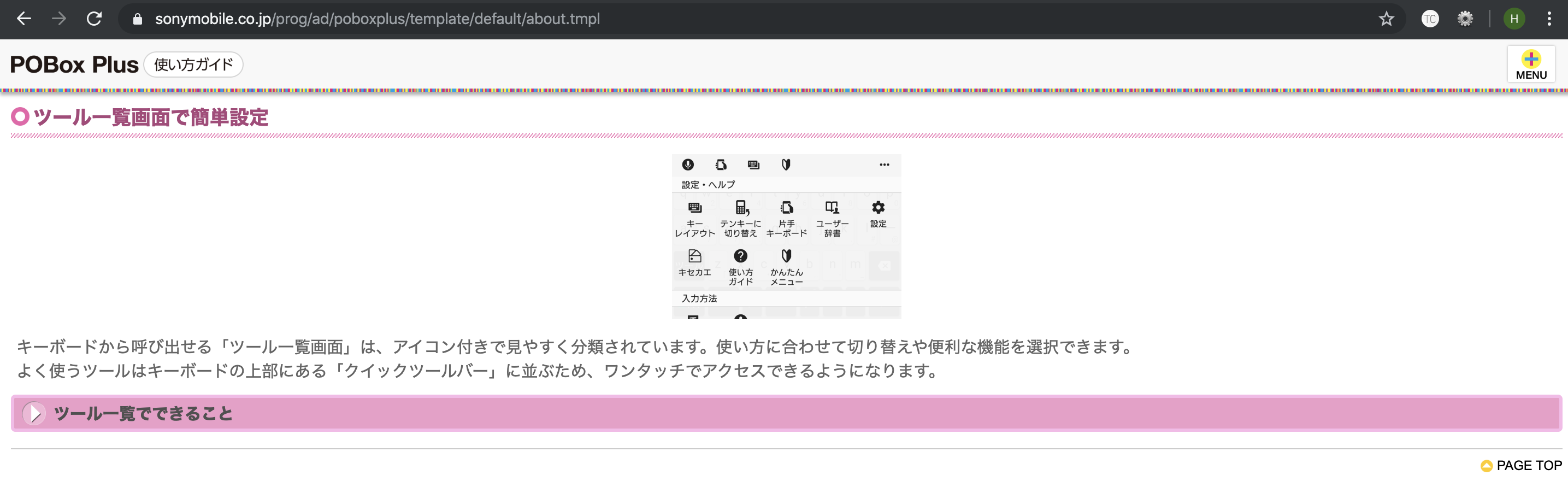Screen dimensions: 1568x481
Task: Bookmark this page with the star
Action: coord(1386,19)
